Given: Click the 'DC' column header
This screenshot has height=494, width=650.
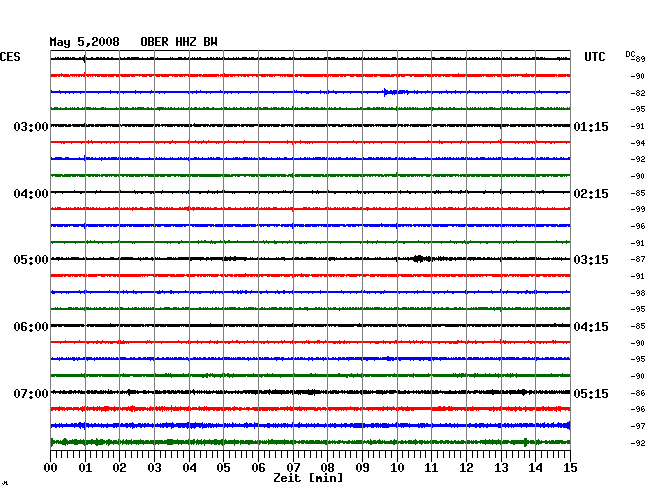Looking at the screenshot, I should (x=630, y=54).
